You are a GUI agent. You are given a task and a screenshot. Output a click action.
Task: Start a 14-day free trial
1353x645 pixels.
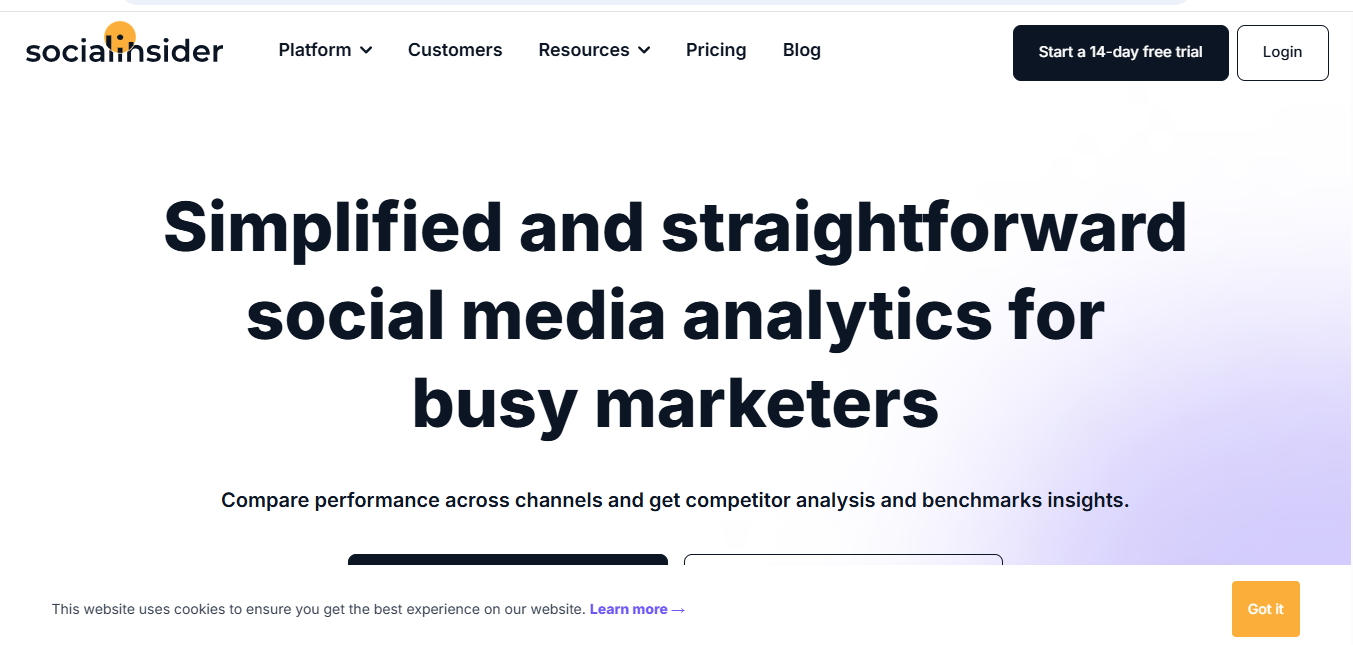[1120, 52]
